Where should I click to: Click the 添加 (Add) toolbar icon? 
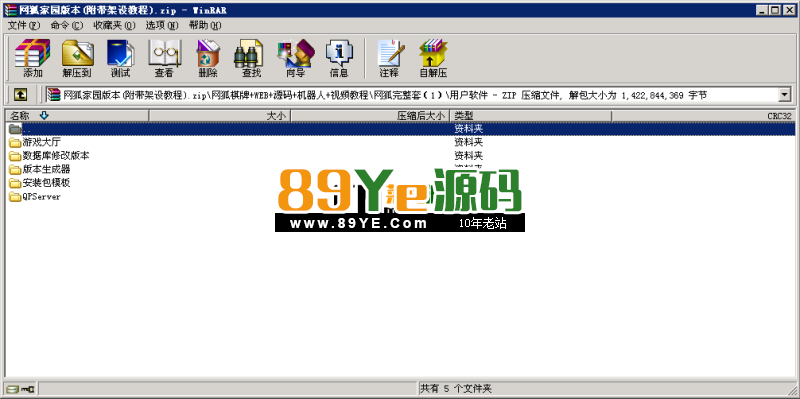[x=33, y=58]
